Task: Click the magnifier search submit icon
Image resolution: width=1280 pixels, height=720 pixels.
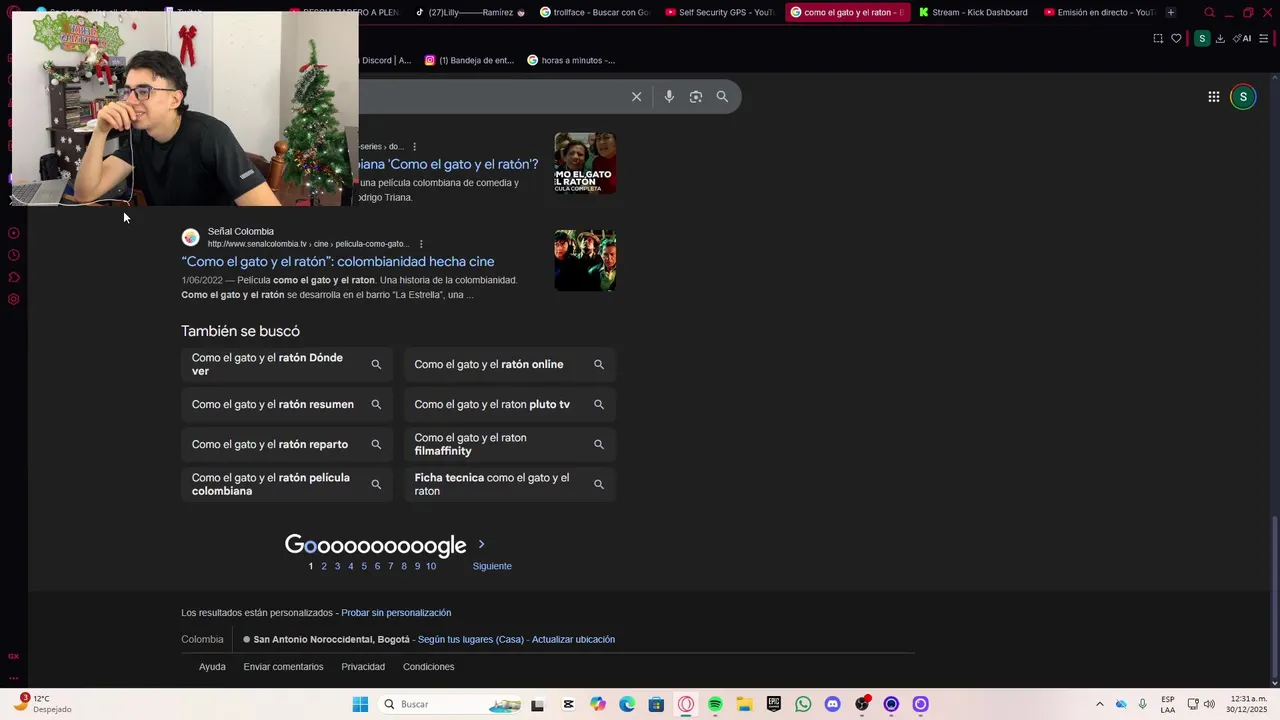Action: pyautogui.click(x=722, y=97)
